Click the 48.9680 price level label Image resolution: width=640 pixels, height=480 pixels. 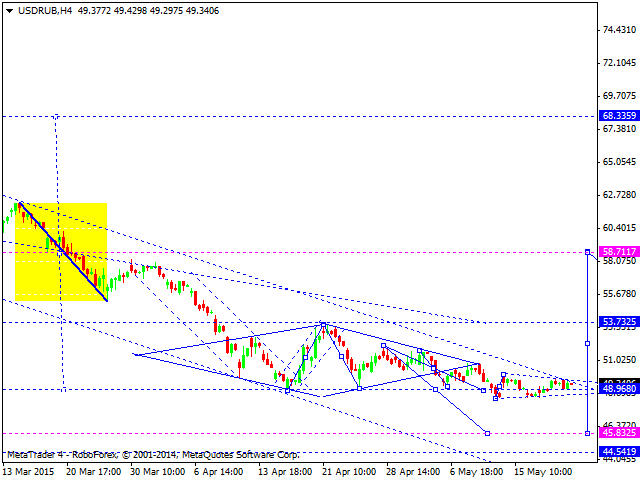pos(619,389)
